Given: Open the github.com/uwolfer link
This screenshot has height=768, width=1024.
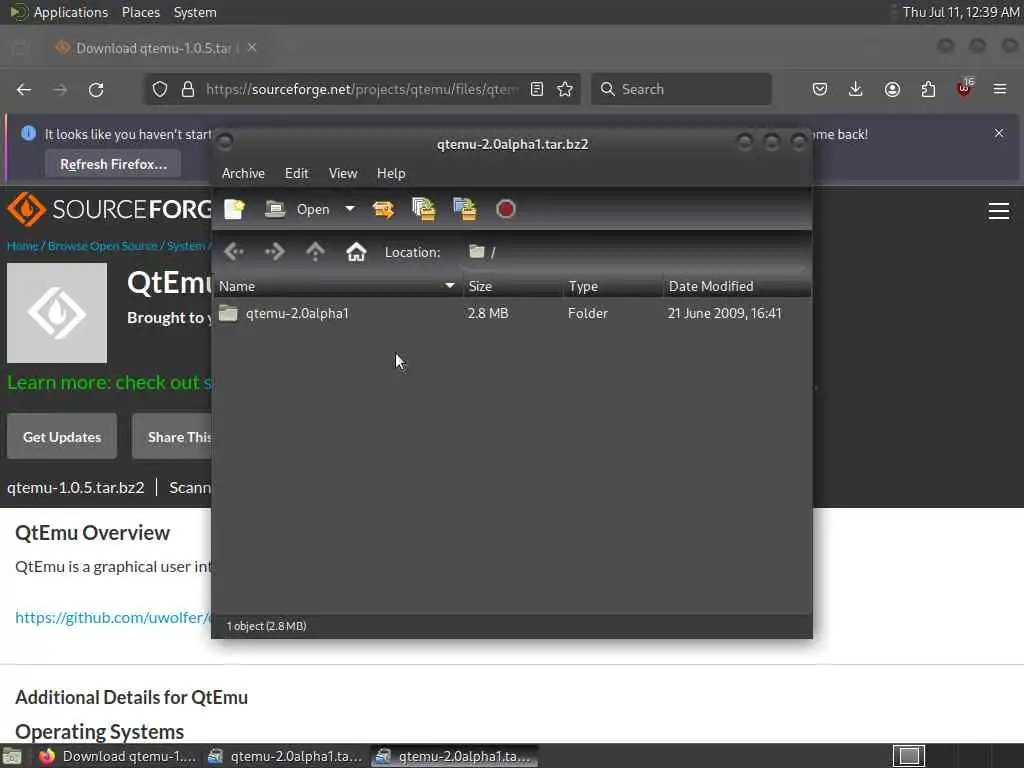Looking at the screenshot, I should click(x=113, y=618).
